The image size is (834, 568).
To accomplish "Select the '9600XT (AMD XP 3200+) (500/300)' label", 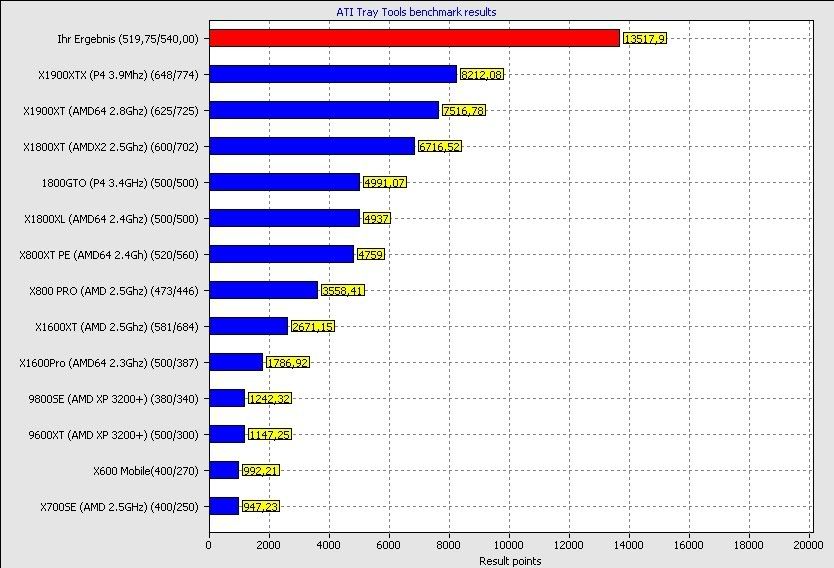I will pos(113,435).
